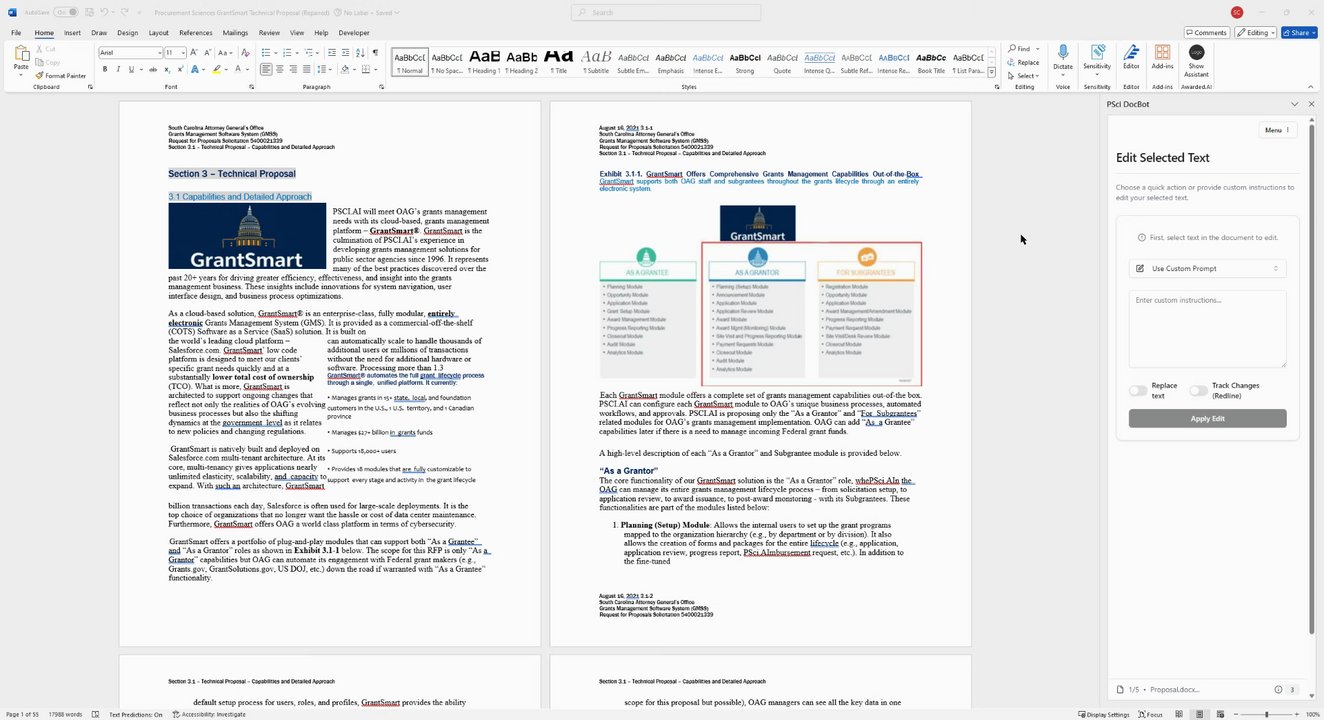Viewport: 1324px width, 720px height.
Task: Click the Apply Edit button
Action: tap(1207, 418)
